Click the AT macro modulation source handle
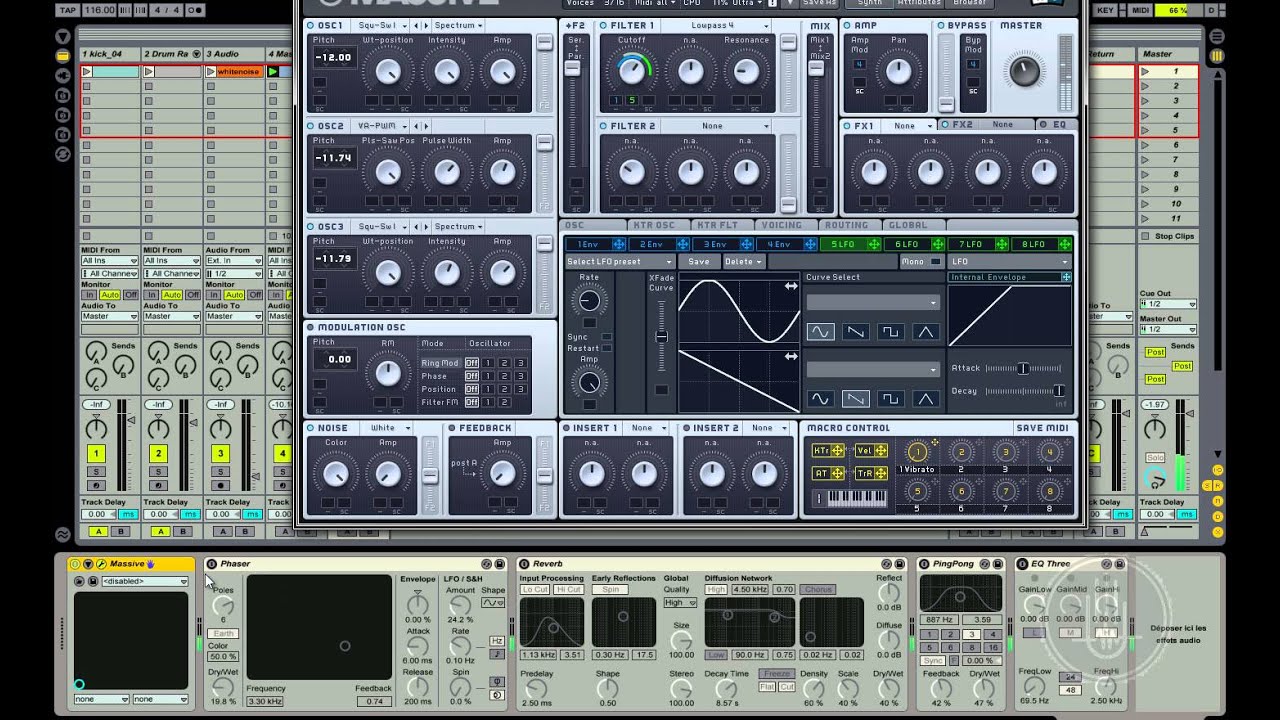Viewport: 1280px width, 720px height. (x=838, y=474)
